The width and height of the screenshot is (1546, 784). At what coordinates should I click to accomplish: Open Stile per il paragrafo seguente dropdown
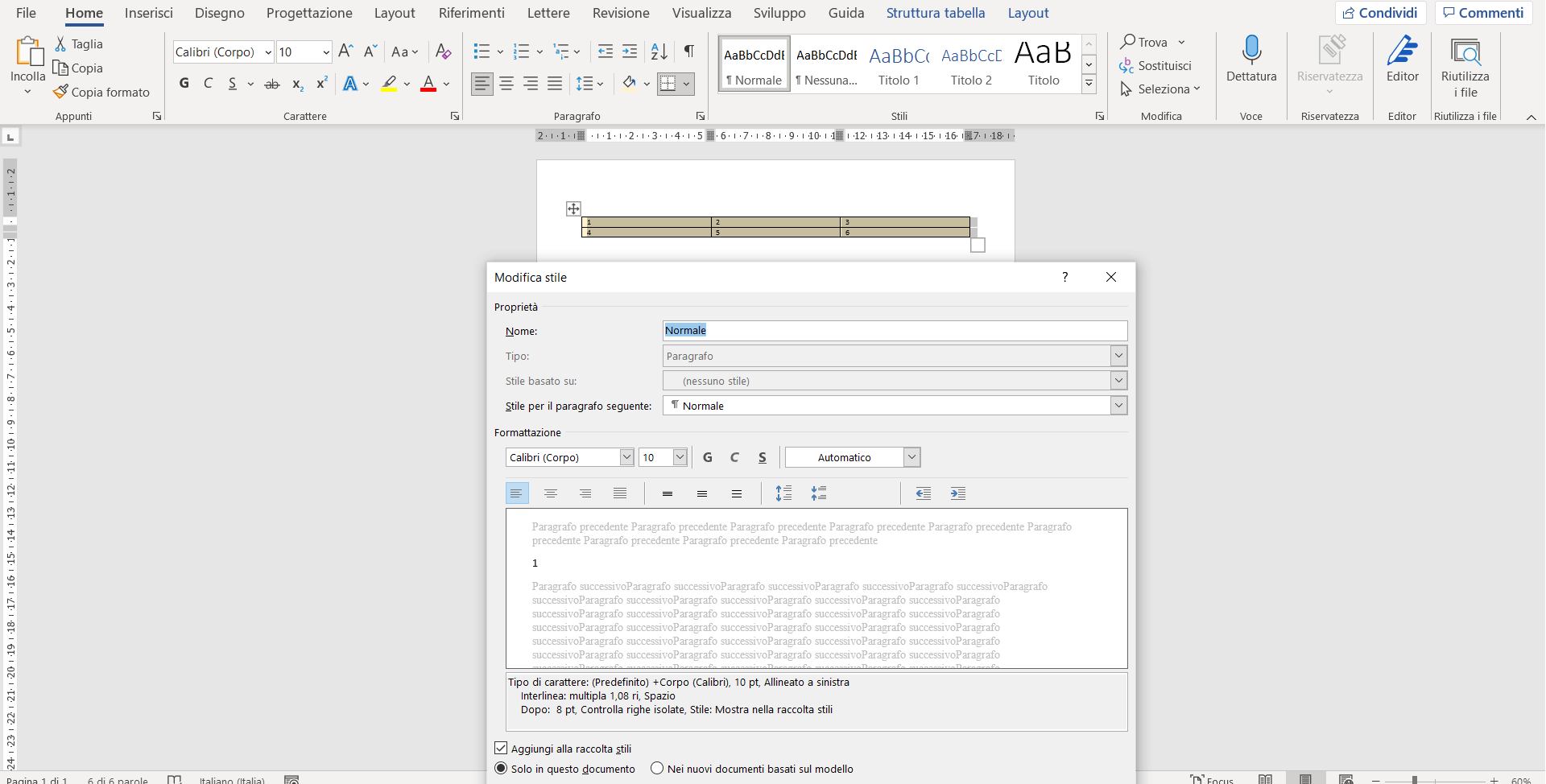1118,406
